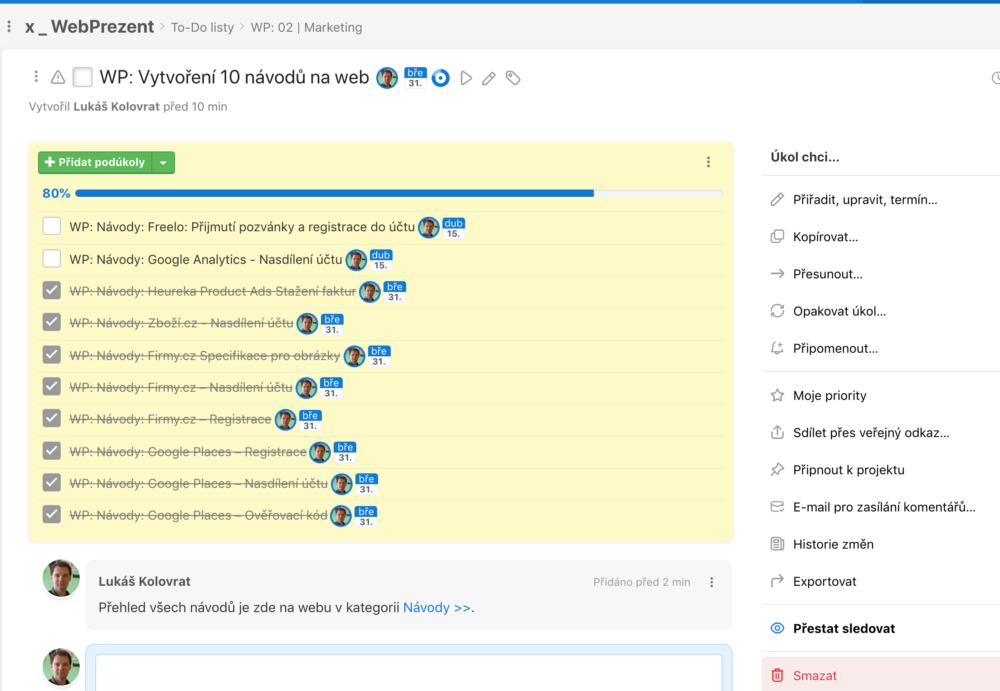The image size is (1000, 691).
Task: Open the WP: Návody: Freelo subtask title
Action: 242,227
